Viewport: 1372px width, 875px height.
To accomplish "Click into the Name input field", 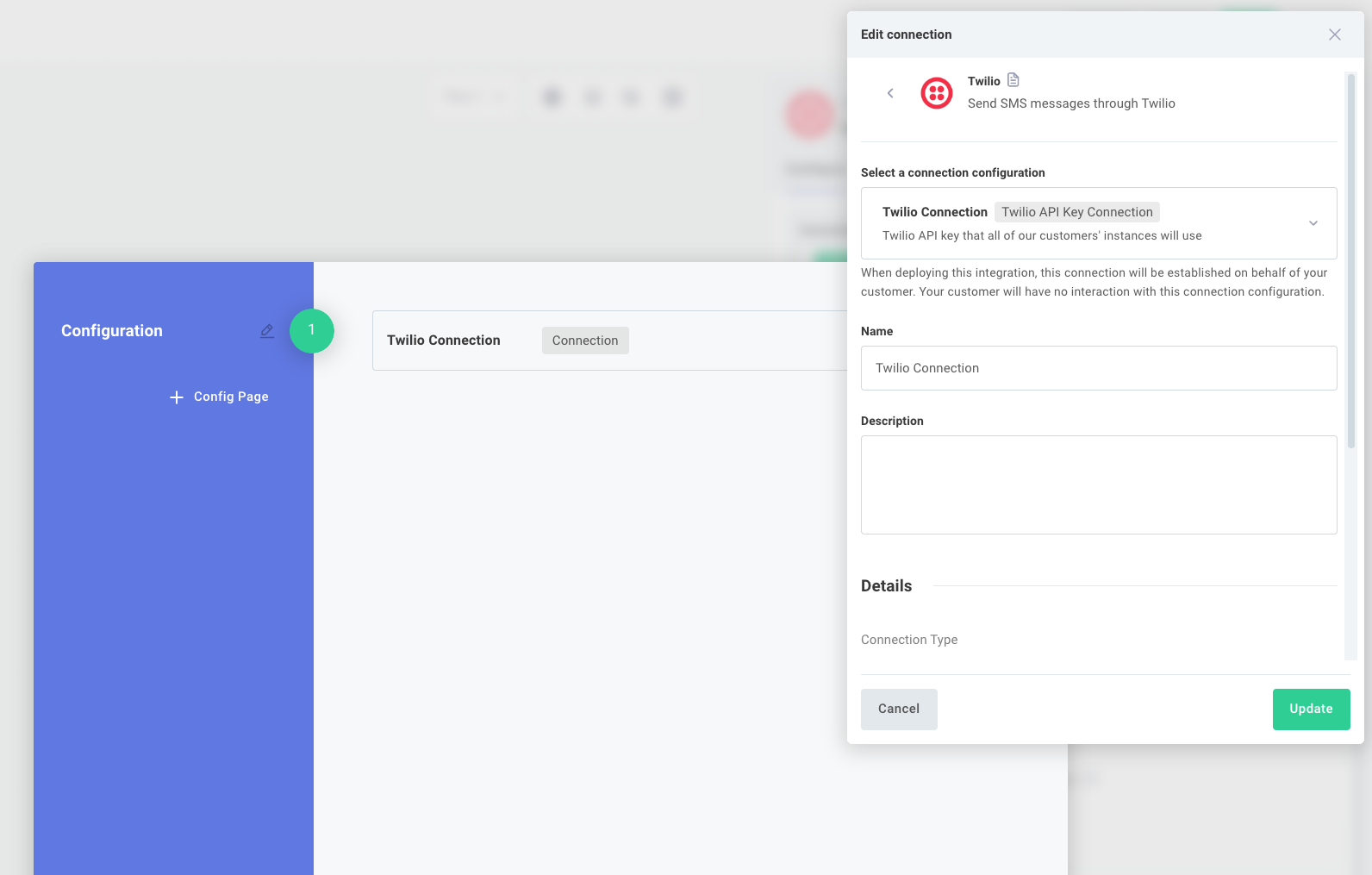I will (x=1099, y=368).
